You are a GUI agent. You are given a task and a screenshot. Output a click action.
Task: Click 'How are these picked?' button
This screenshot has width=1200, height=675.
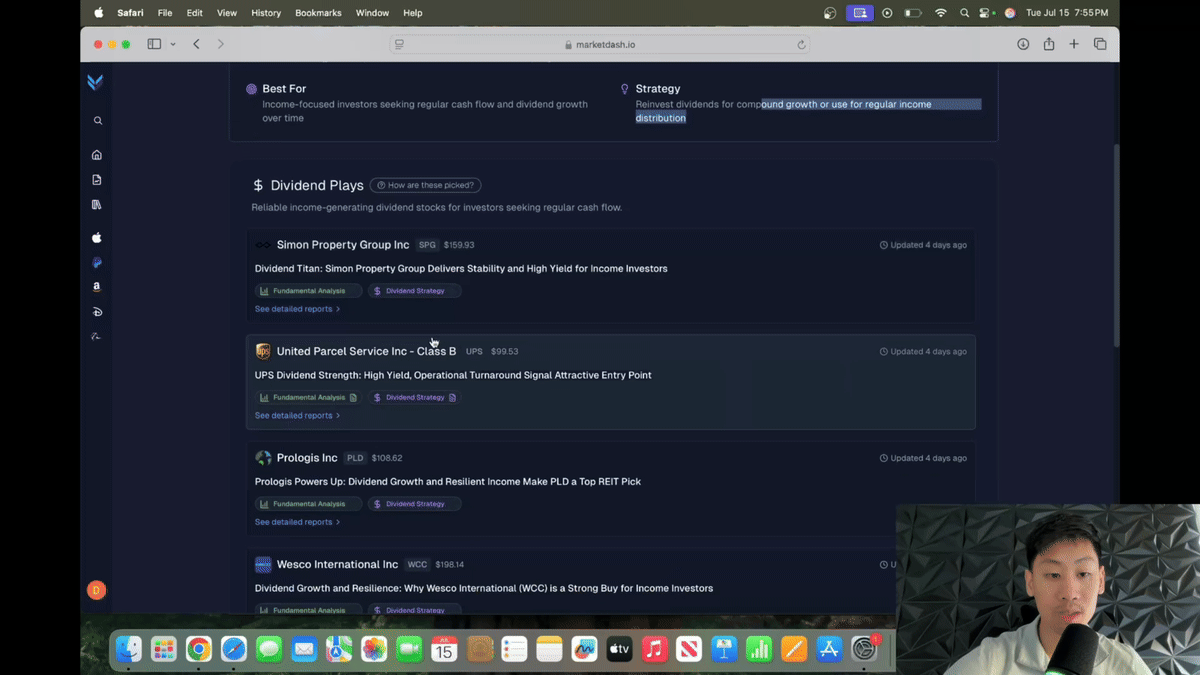425,185
